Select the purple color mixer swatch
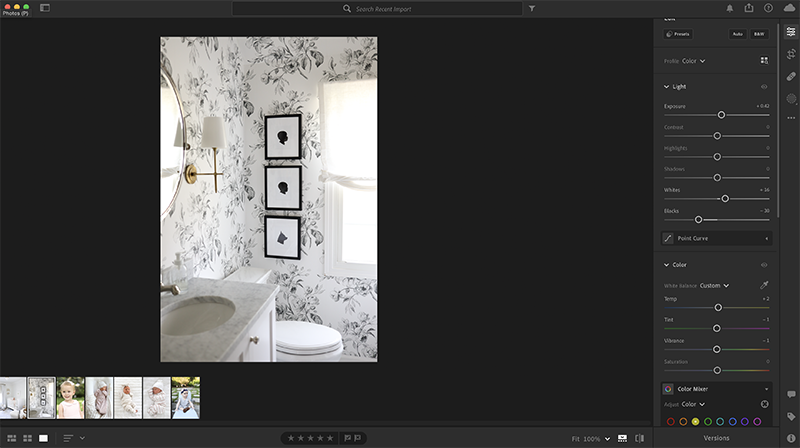The width and height of the screenshot is (800, 448). click(745, 421)
